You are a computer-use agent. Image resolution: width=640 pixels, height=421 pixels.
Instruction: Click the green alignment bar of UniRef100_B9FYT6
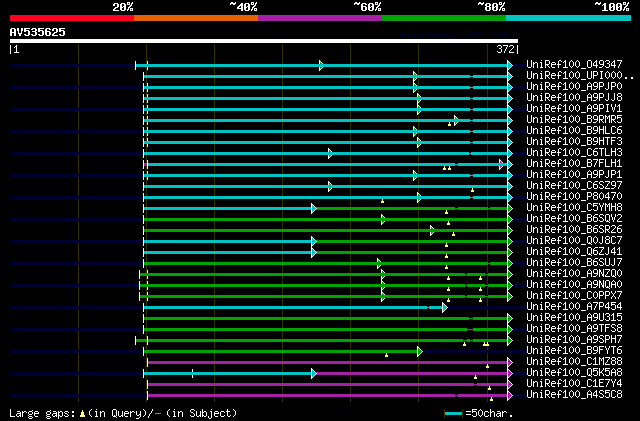(x=280, y=352)
